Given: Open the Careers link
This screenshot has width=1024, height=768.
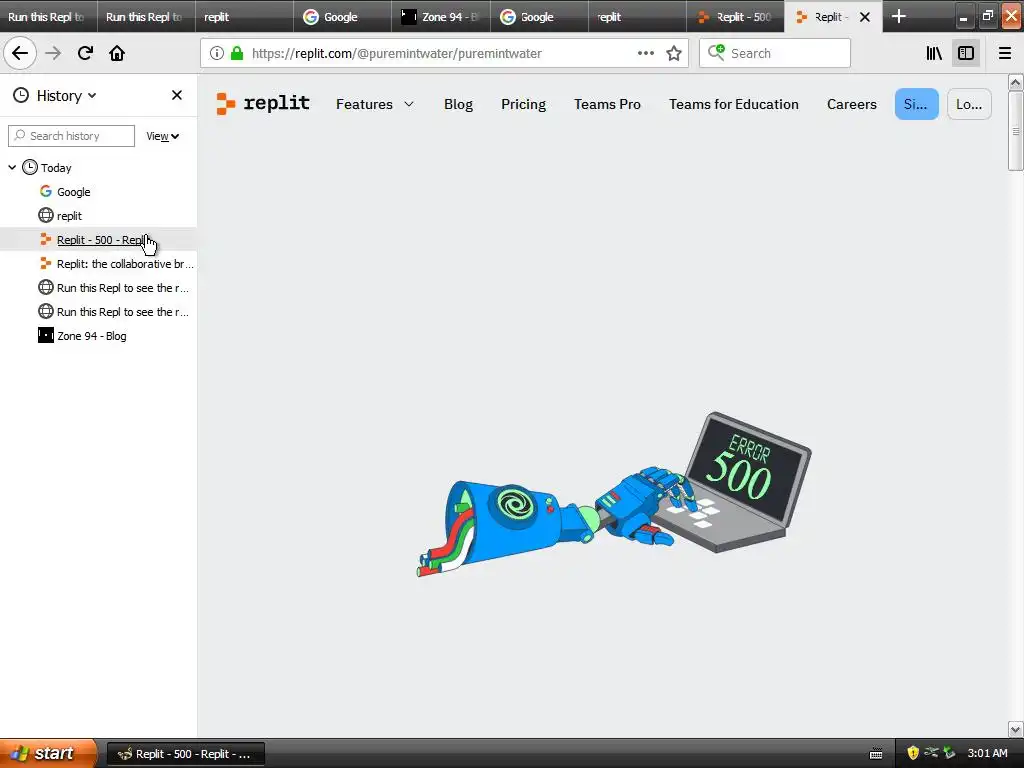Looking at the screenshot, I should point(852,104).
